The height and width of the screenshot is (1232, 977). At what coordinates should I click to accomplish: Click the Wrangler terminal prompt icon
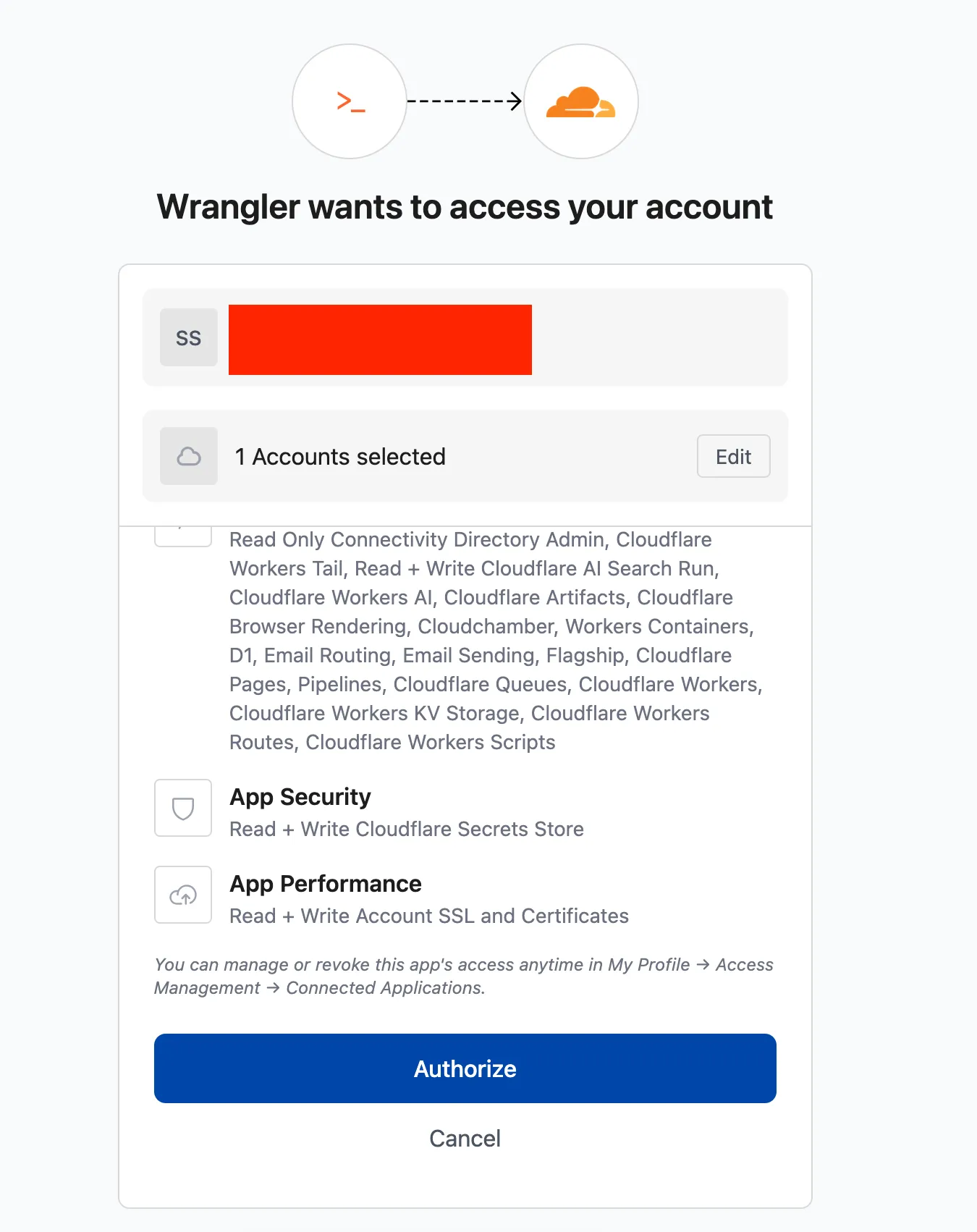(x=350, y=101)
